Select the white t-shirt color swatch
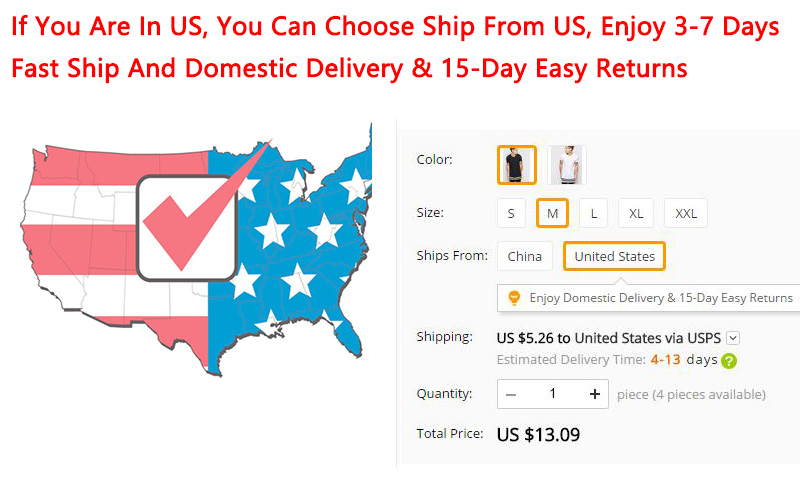Screen dimensions: 800x478 click(x=567, y=165)
